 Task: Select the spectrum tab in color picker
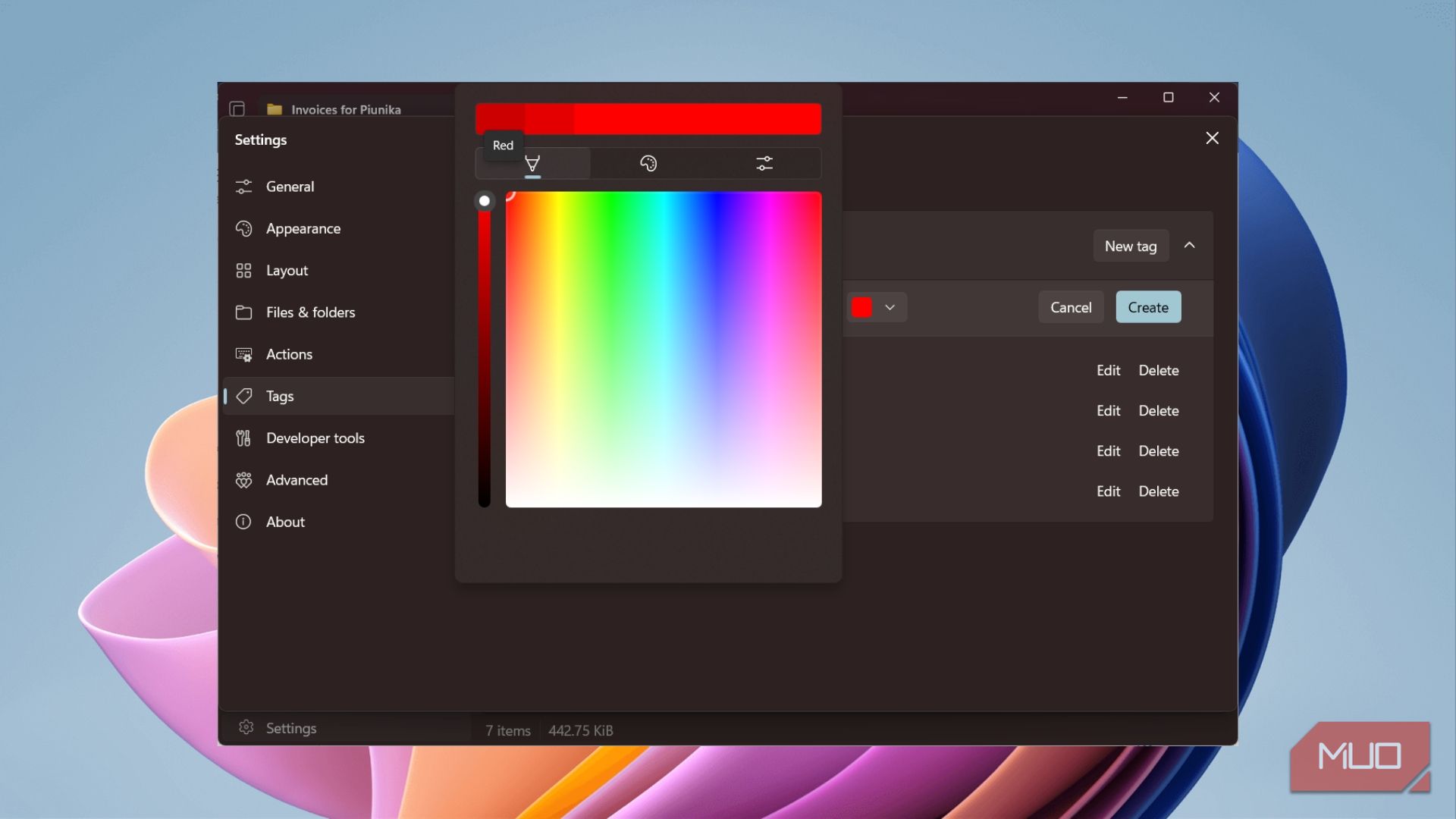pos(532,163)
